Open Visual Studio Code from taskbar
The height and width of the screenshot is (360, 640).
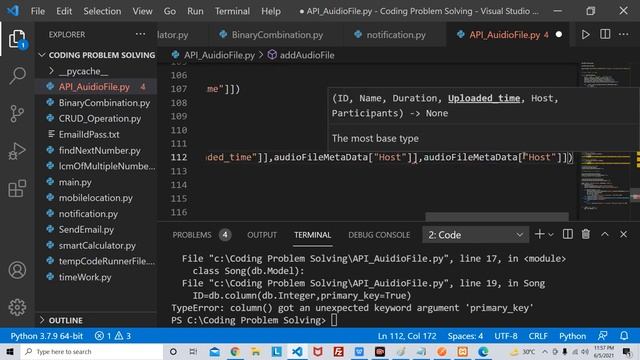pos(297,351)
